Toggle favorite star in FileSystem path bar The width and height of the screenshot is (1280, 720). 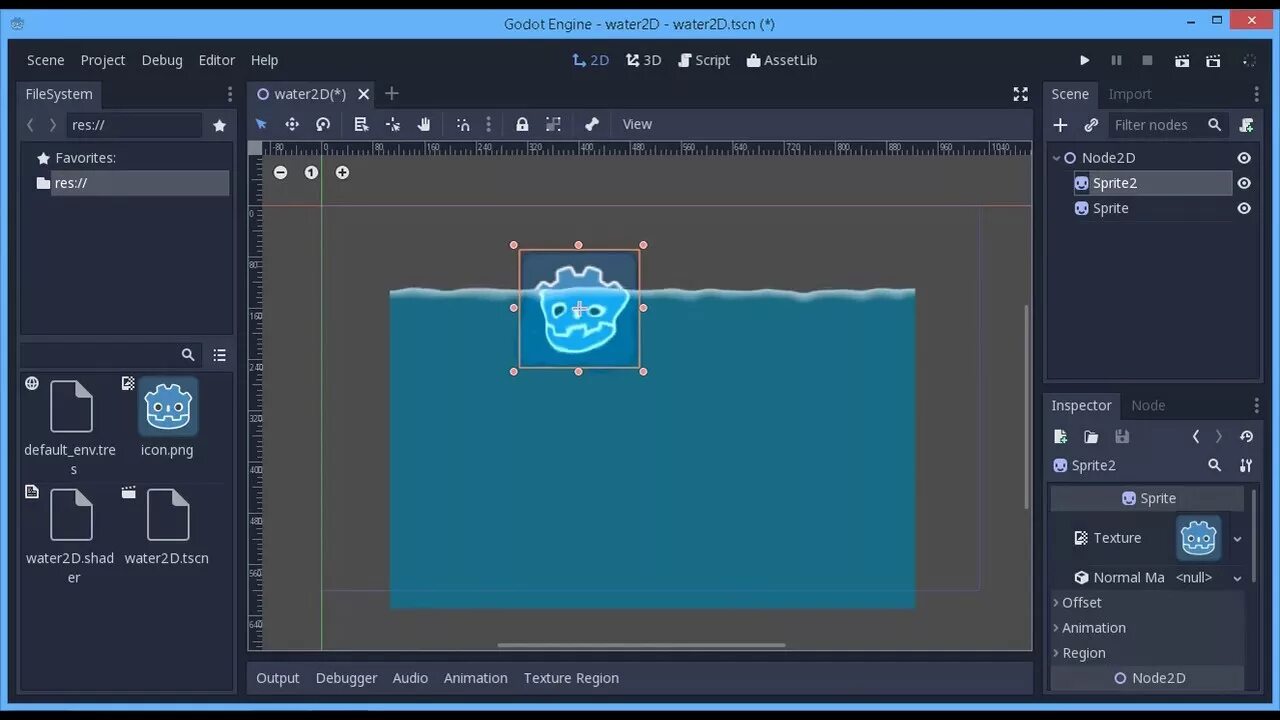point(220,125)
